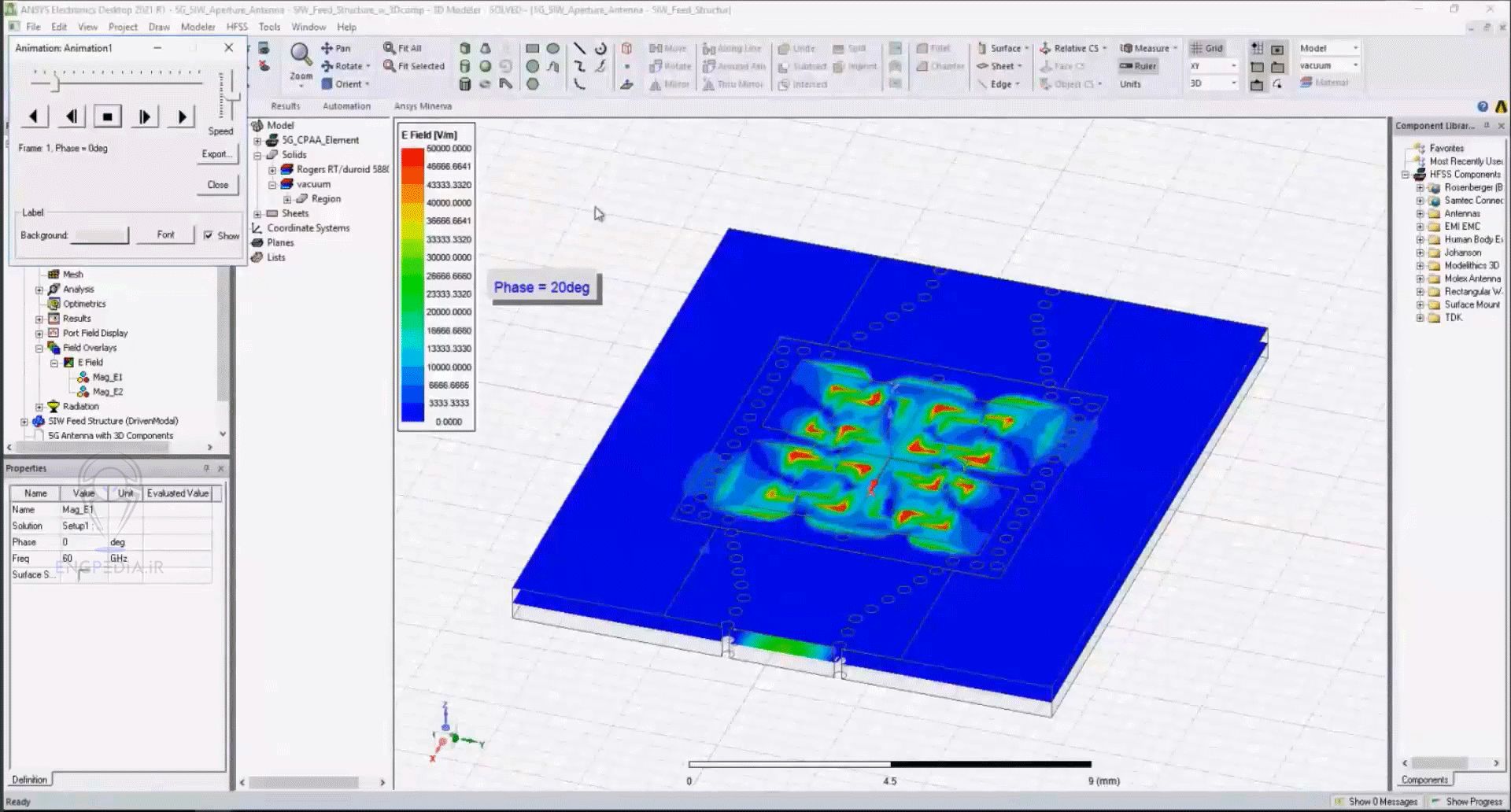Click the Export button in Animation dialog

[x=217, y=153]
